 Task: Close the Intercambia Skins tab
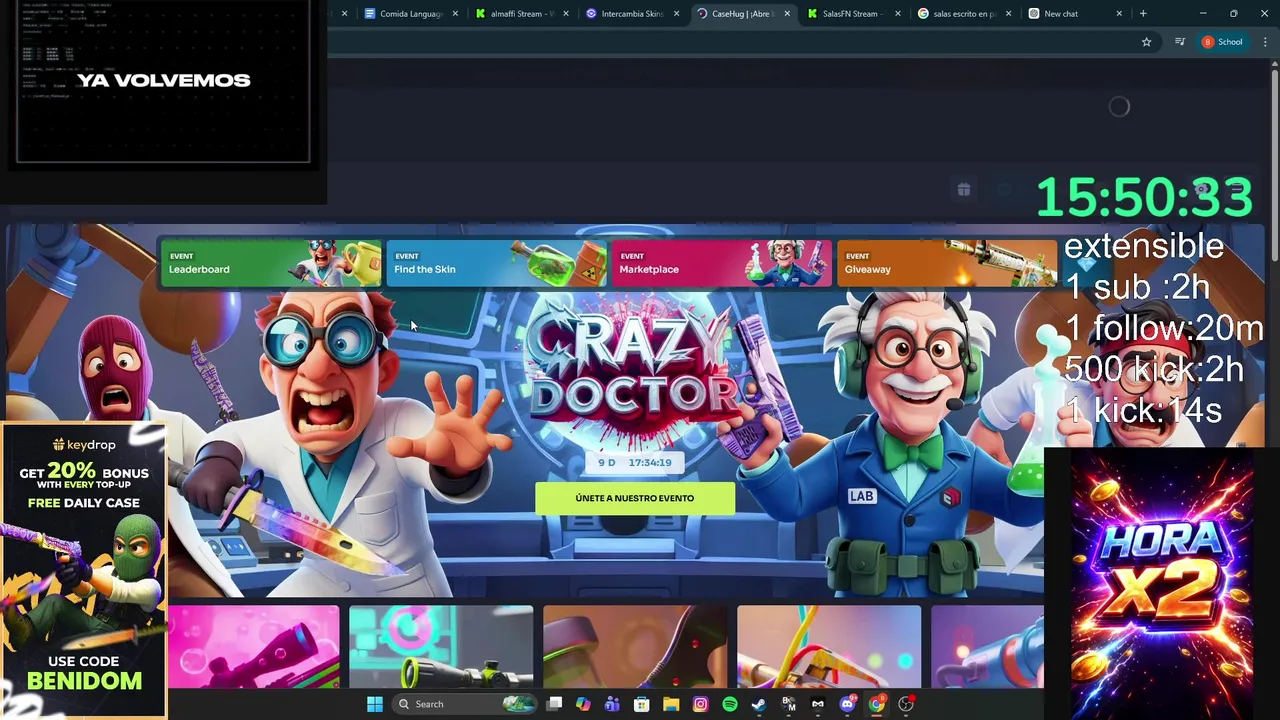click(x=677, y=14)
